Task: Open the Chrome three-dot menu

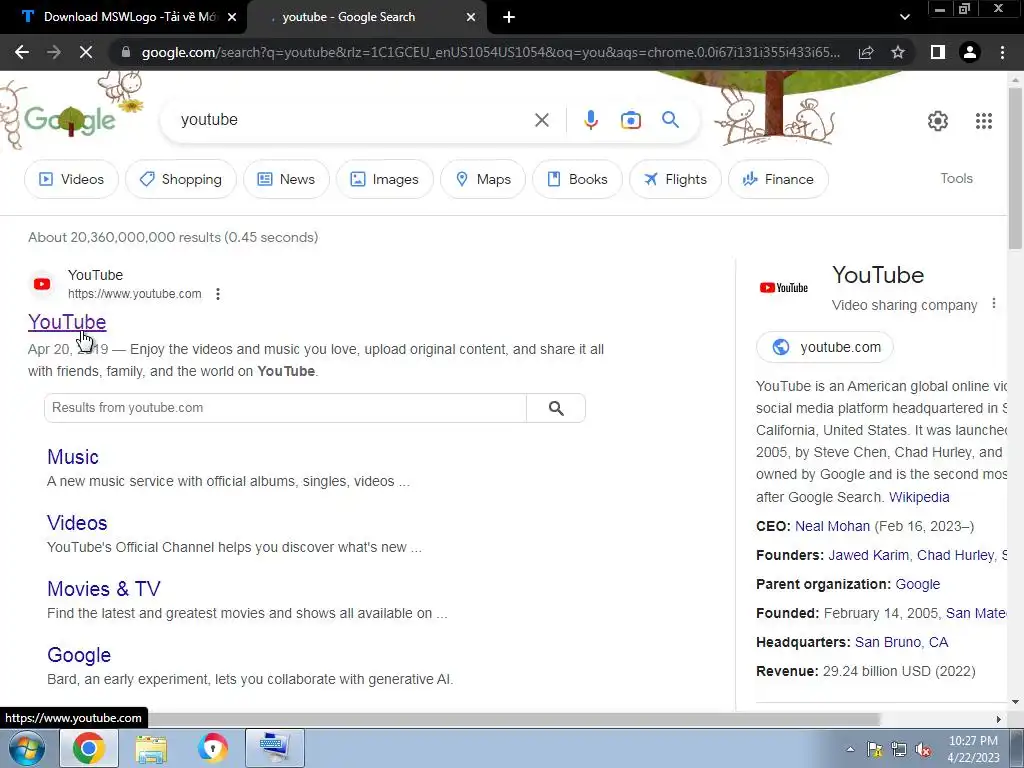Action: click(x=1002, y=52)
